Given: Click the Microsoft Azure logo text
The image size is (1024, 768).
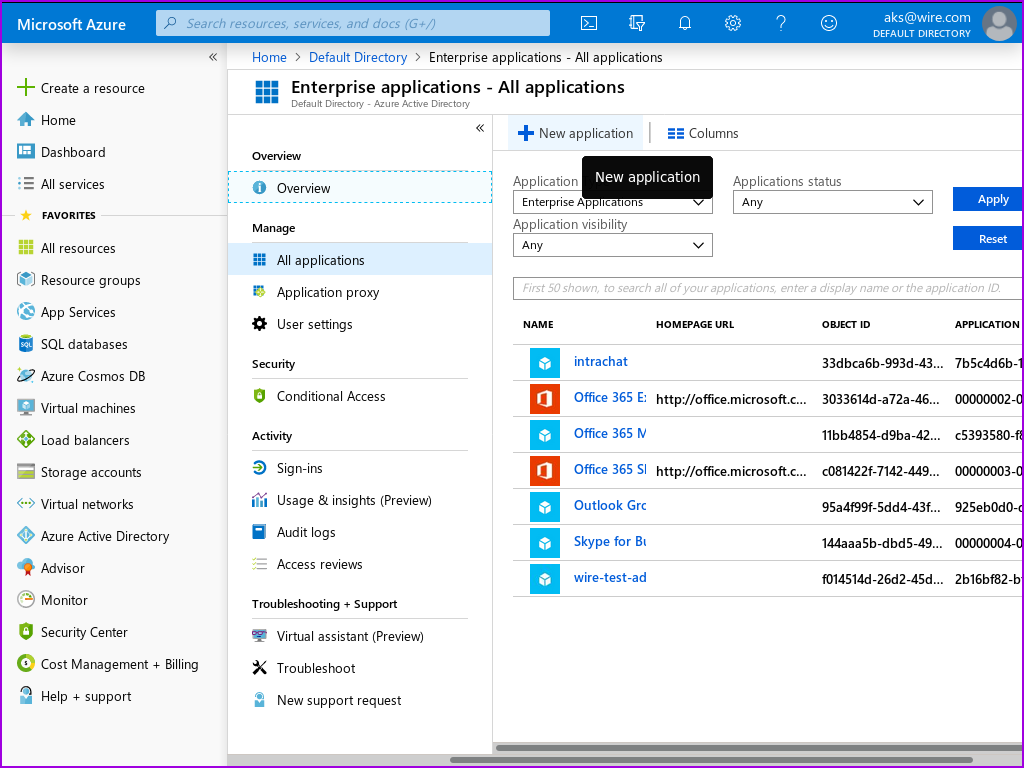Looking at the screenshot, I should click(71, 24).
